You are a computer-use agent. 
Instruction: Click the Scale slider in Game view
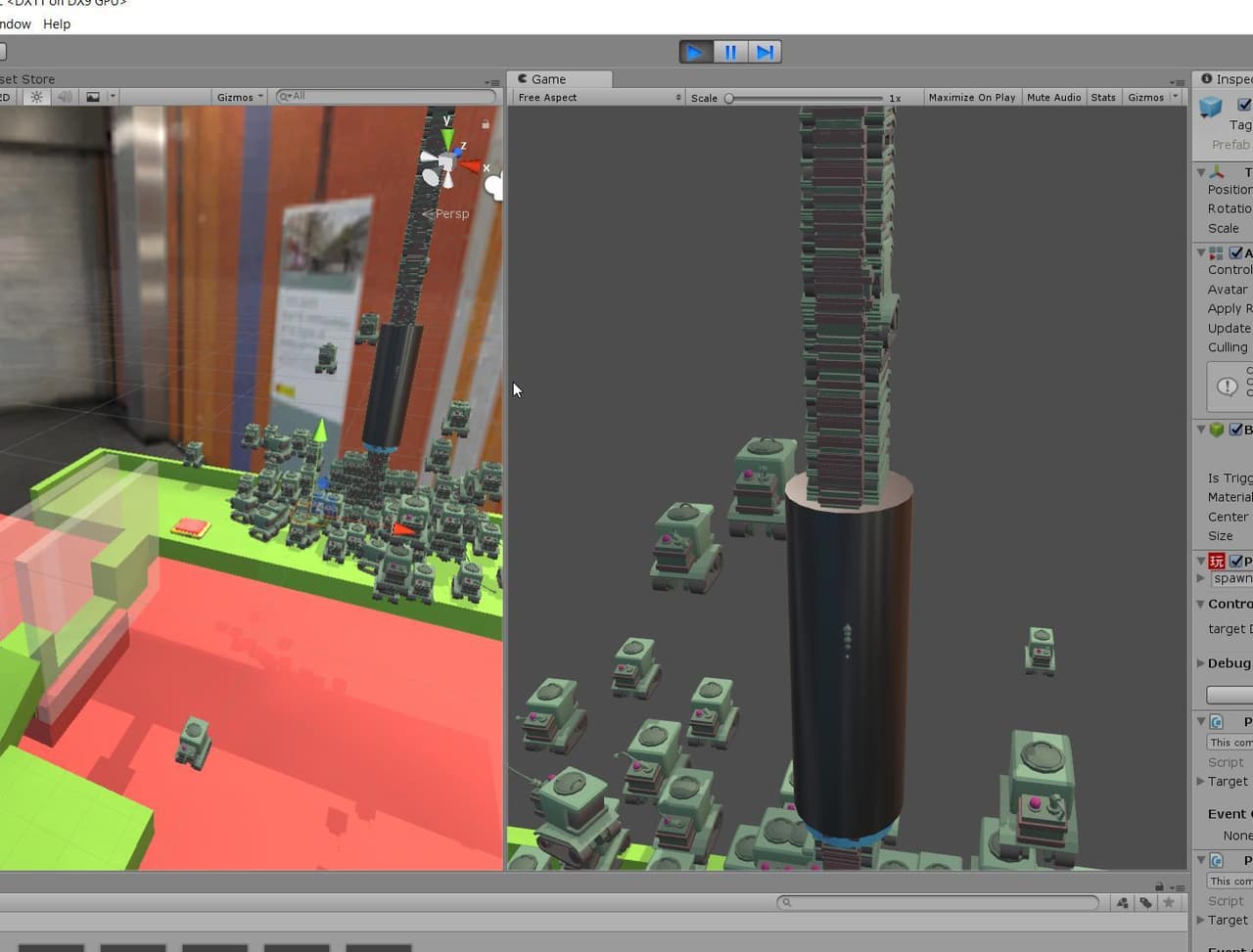805,98
